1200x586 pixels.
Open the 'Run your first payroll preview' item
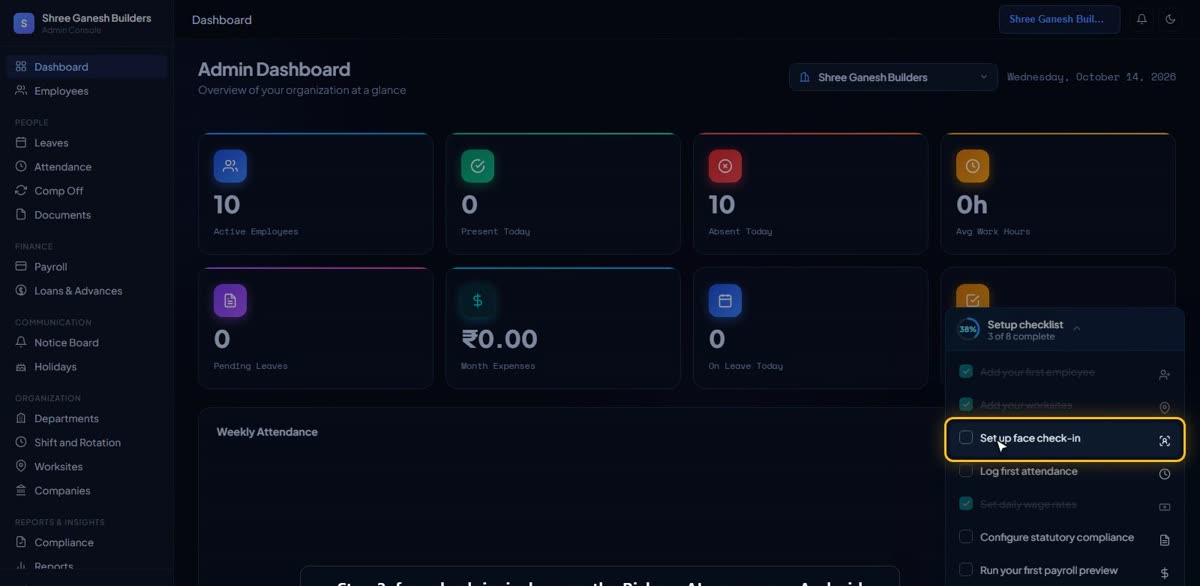(1065, 570)
